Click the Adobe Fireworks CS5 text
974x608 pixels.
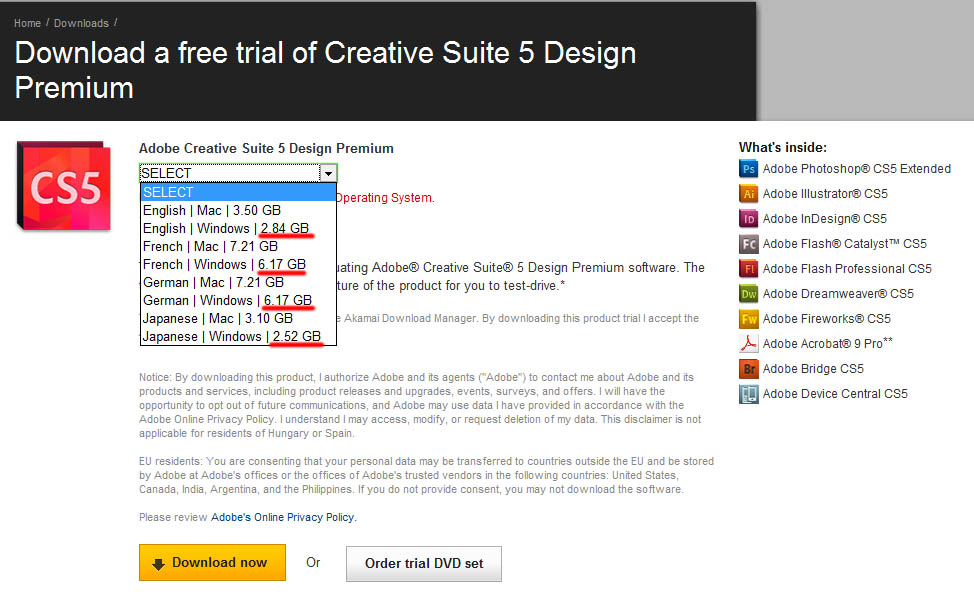[x=827, y=319]
